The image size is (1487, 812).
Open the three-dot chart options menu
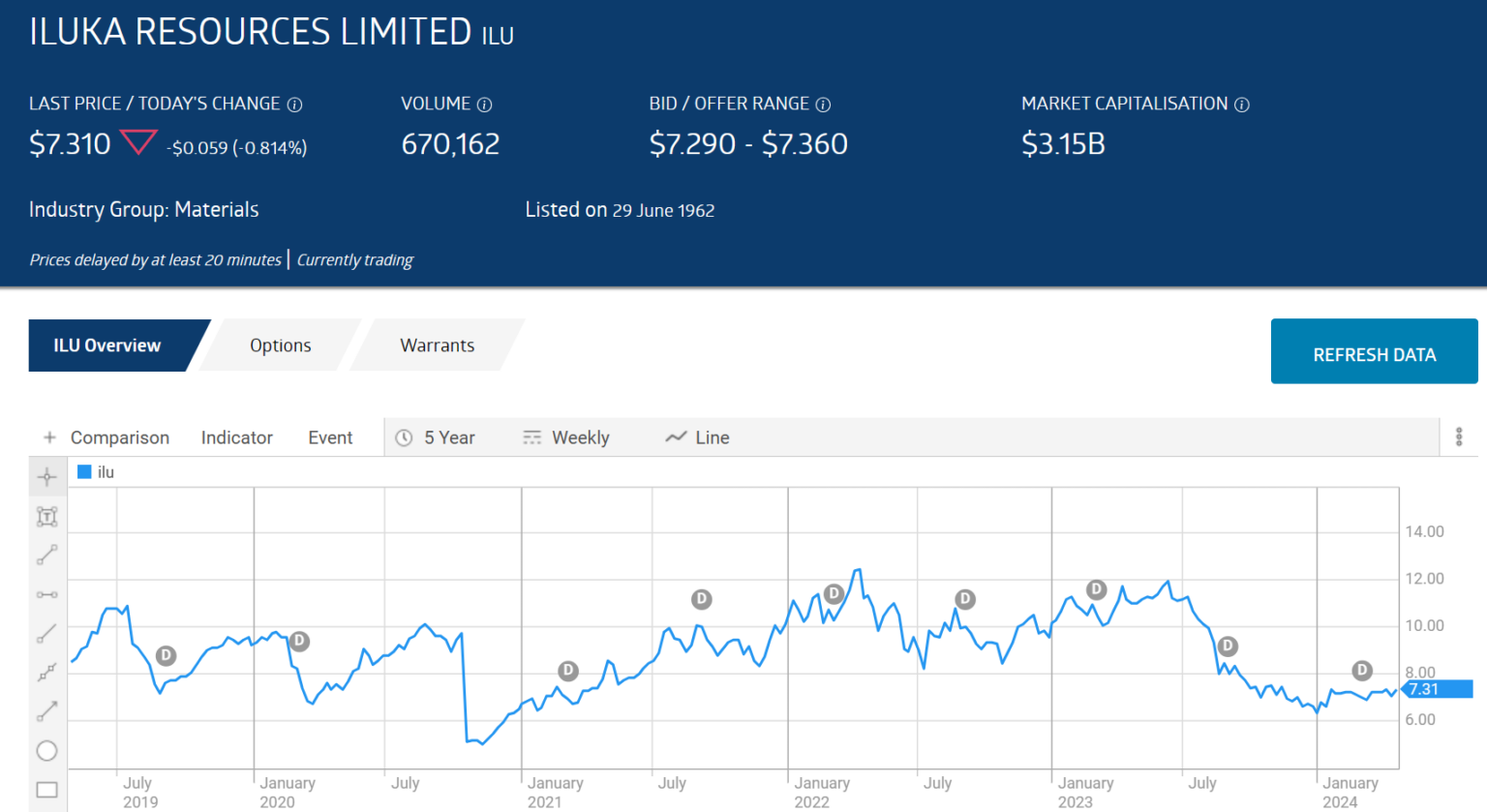coord(1459,436)
